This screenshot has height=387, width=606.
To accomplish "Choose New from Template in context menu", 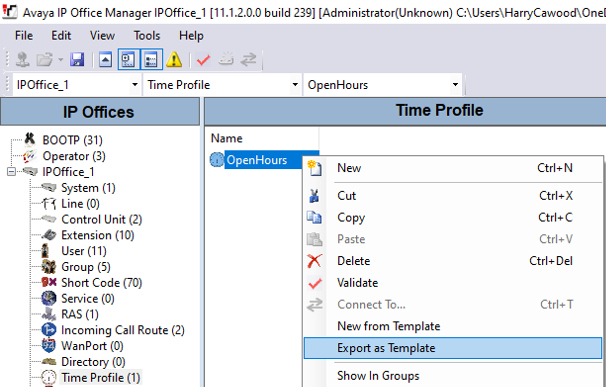I will pos(453,326).
